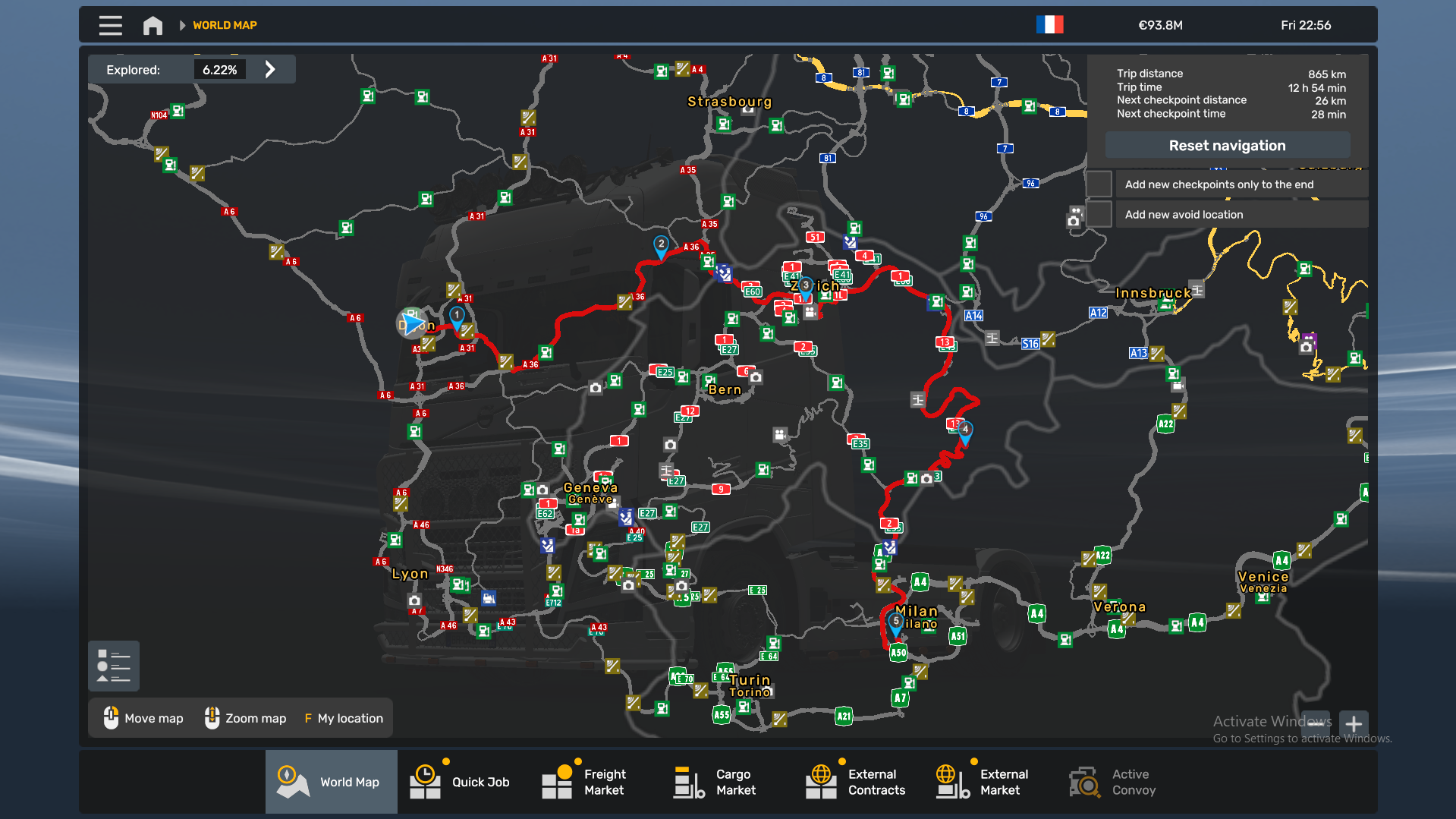Screen dimensions: 1456x819
Task: Click the player truck location arrow
Action: tap(412, 324)
